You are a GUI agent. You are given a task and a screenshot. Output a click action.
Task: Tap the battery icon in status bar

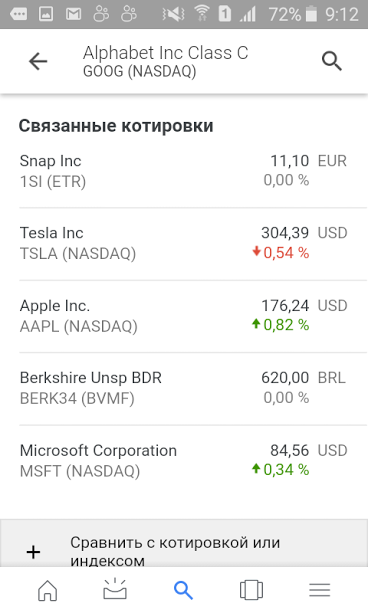(311, 14)
